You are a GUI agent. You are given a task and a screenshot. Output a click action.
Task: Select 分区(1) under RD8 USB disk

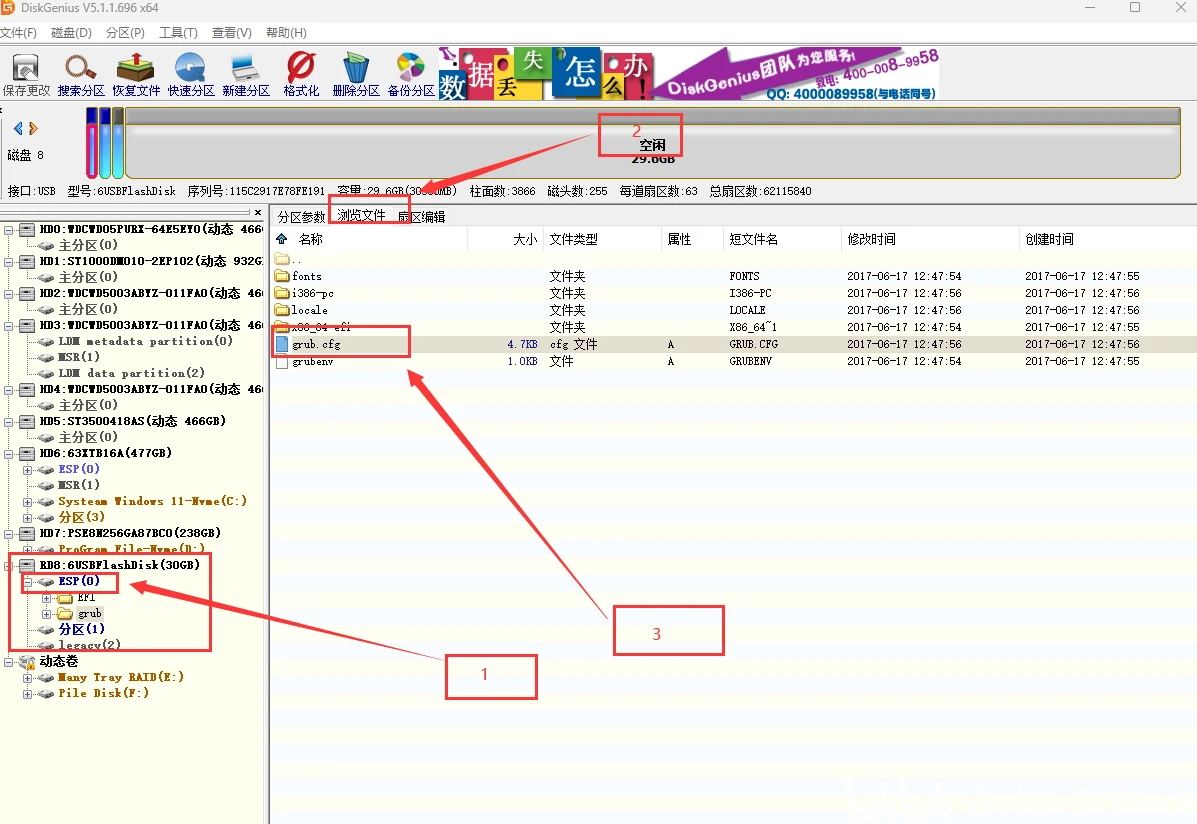point(82,629)
